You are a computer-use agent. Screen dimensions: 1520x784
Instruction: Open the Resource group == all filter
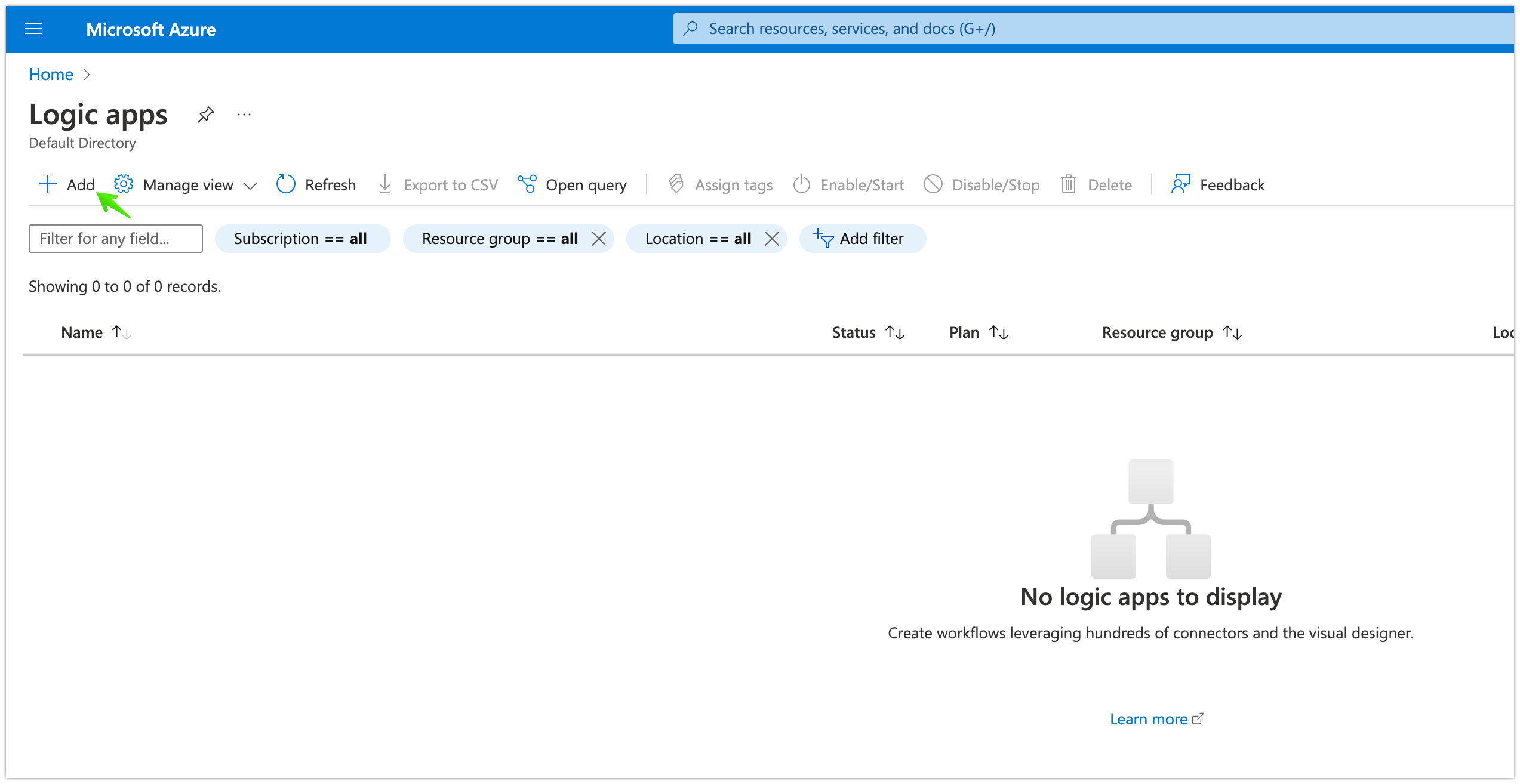pos(499,239)
